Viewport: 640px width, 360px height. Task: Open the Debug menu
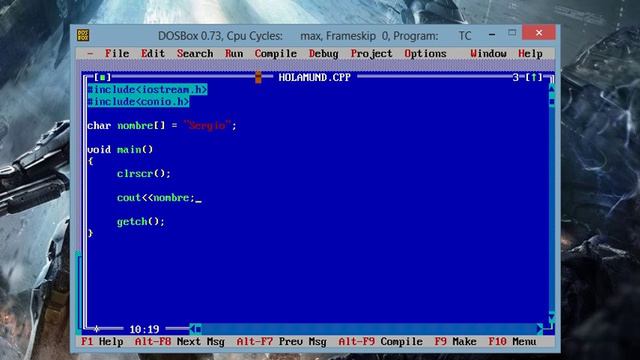[324, 53]
